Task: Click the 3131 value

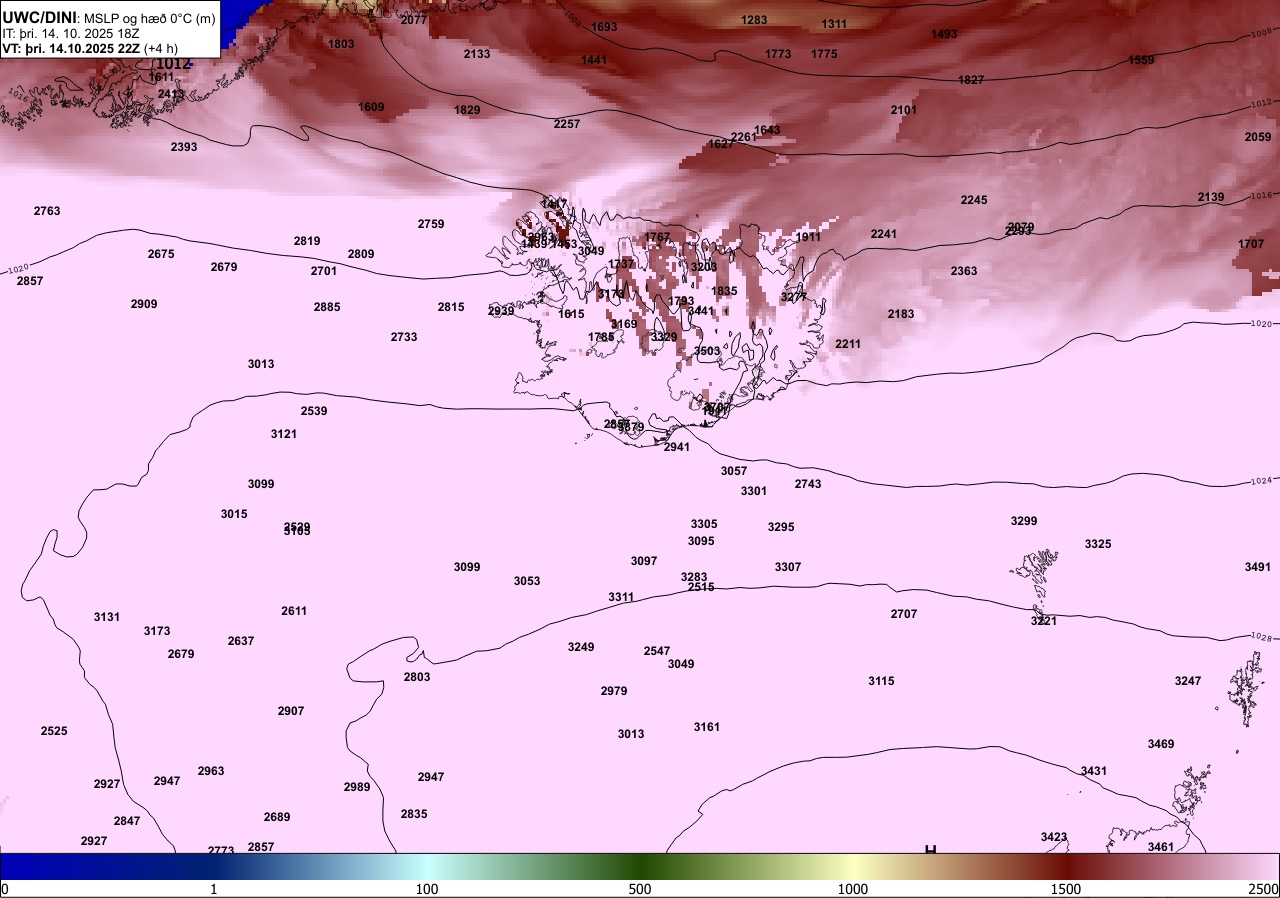Action: click(x=107, y=617)
